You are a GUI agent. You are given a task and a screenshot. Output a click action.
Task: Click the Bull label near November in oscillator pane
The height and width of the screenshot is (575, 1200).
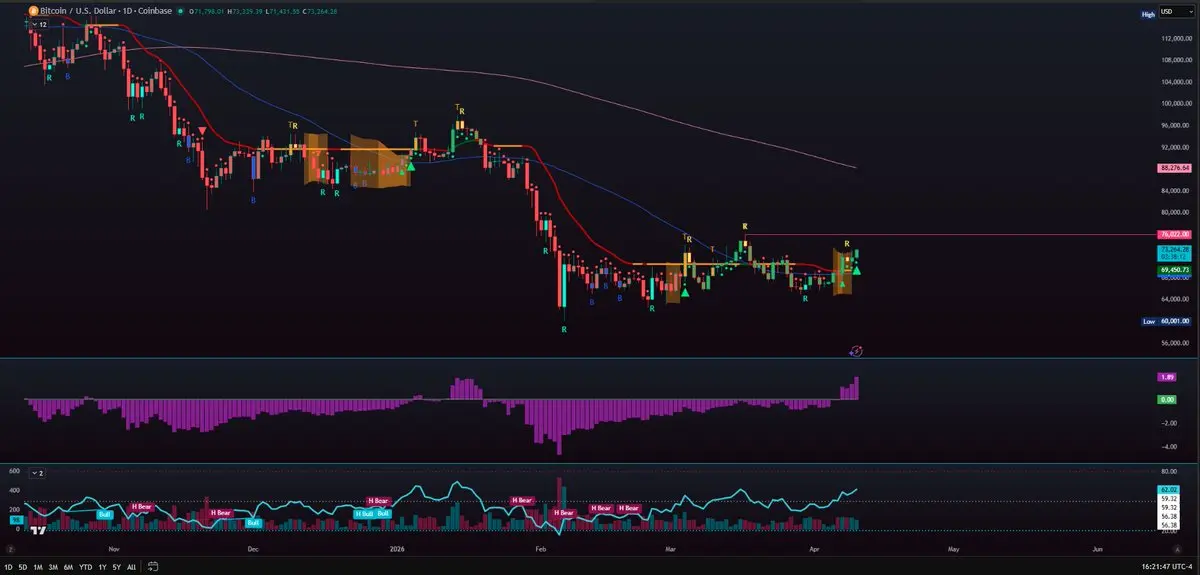click(x=104, y=514)
